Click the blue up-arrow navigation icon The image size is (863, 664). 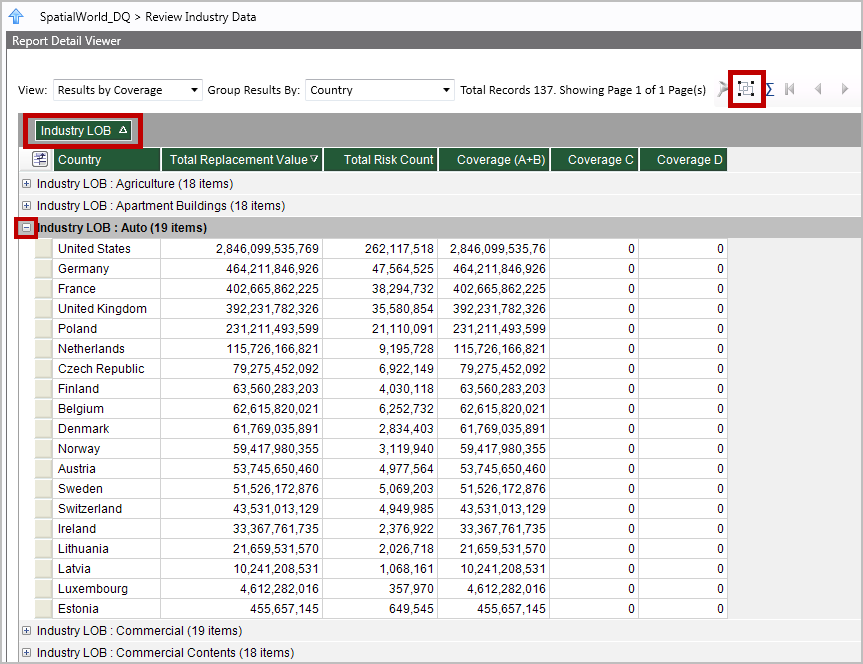tap(17, 17)
